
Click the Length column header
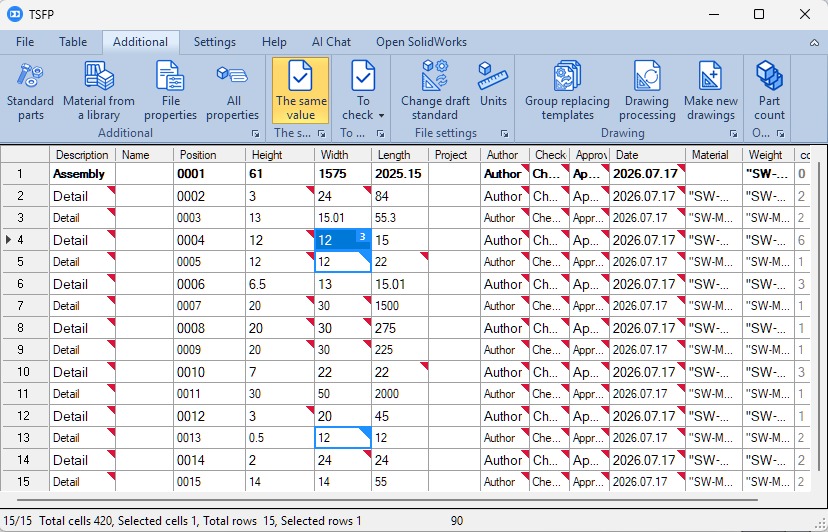(x=400, y=155)
